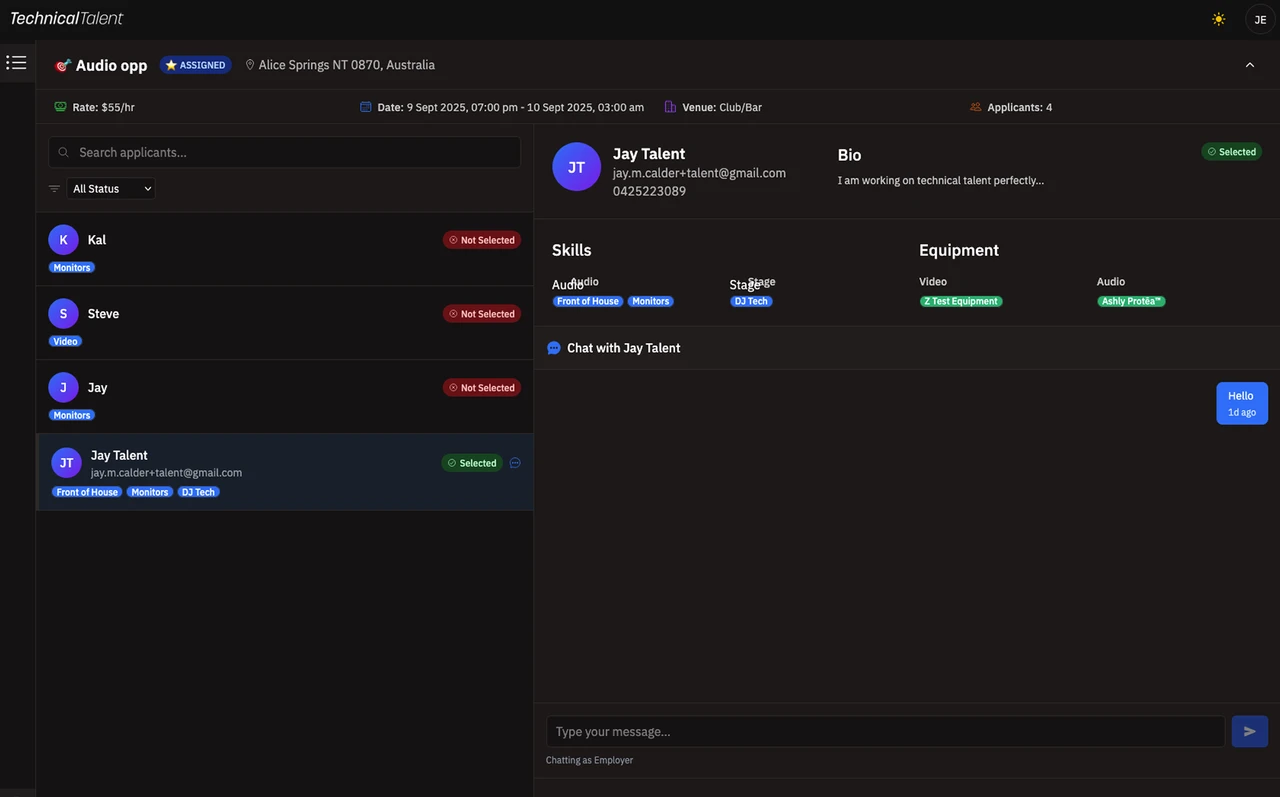Click the TechnicalTalent logo

67,18
